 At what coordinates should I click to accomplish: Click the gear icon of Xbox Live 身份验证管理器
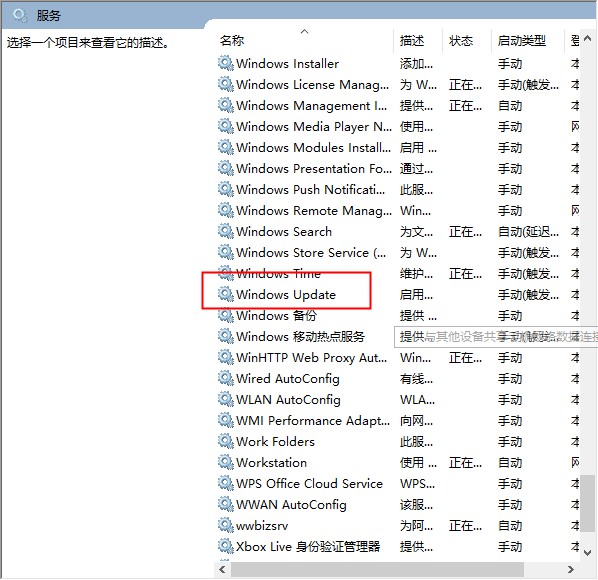pyautogui.click(x=225, y=546)
